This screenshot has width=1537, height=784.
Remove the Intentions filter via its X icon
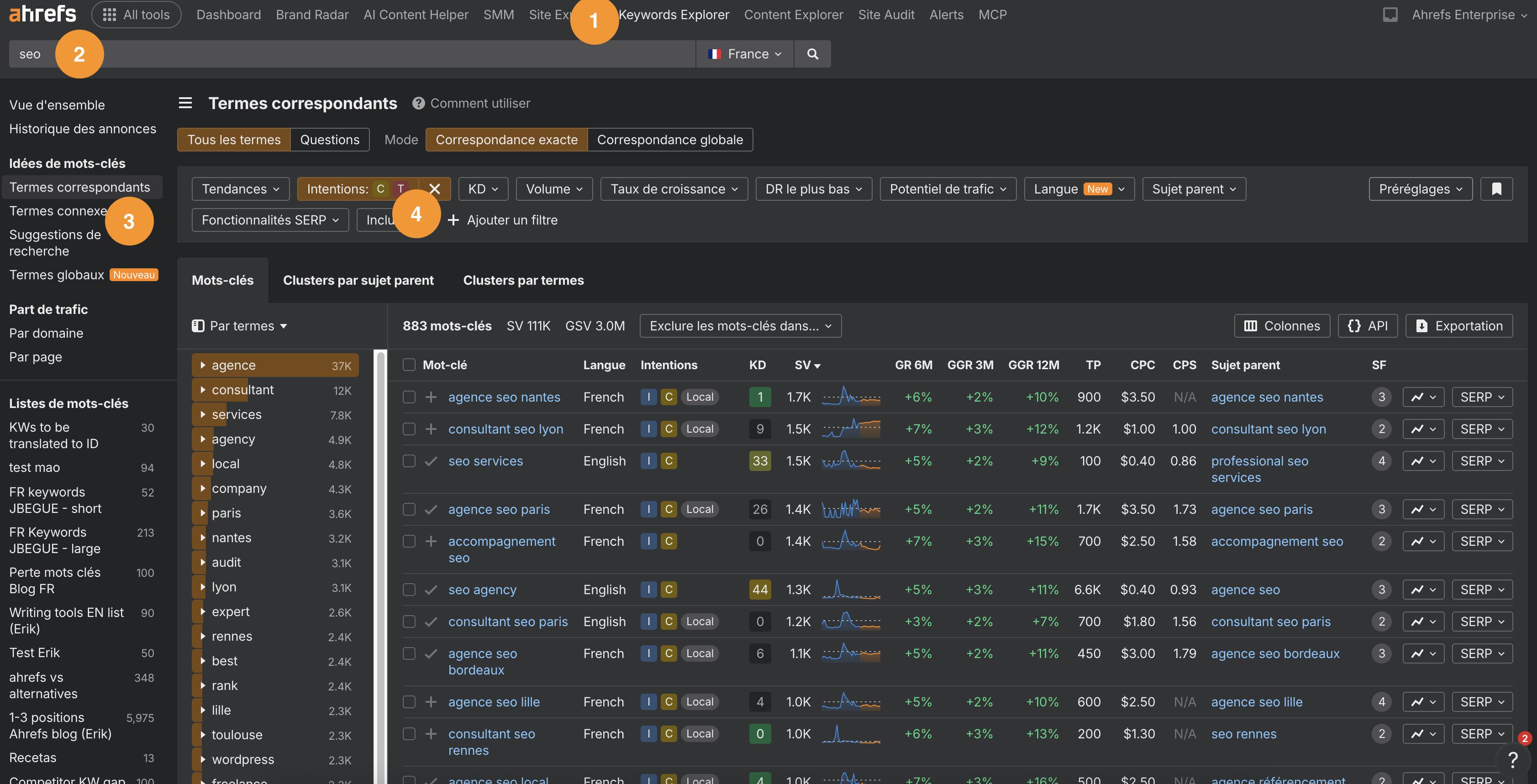[x=435, y=189]
